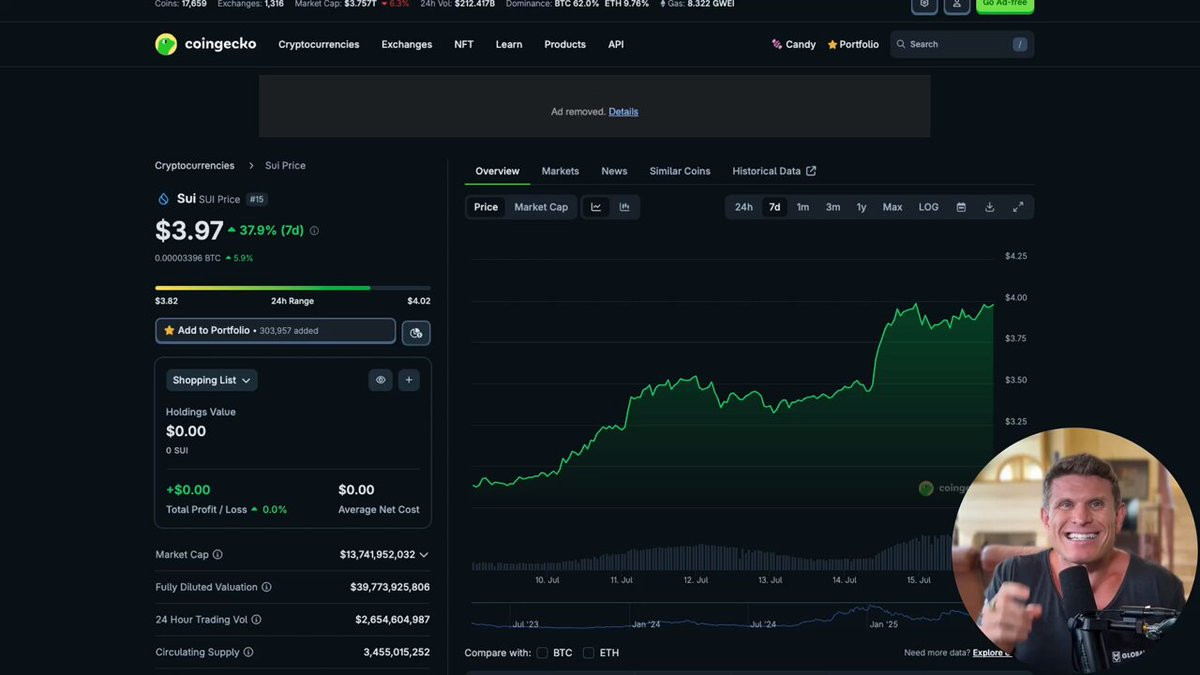Click the Market Cap info icon
Image resolution: width=1200 pixels, height=675 pixels.
pyautogui.click(x=218, y=555)
